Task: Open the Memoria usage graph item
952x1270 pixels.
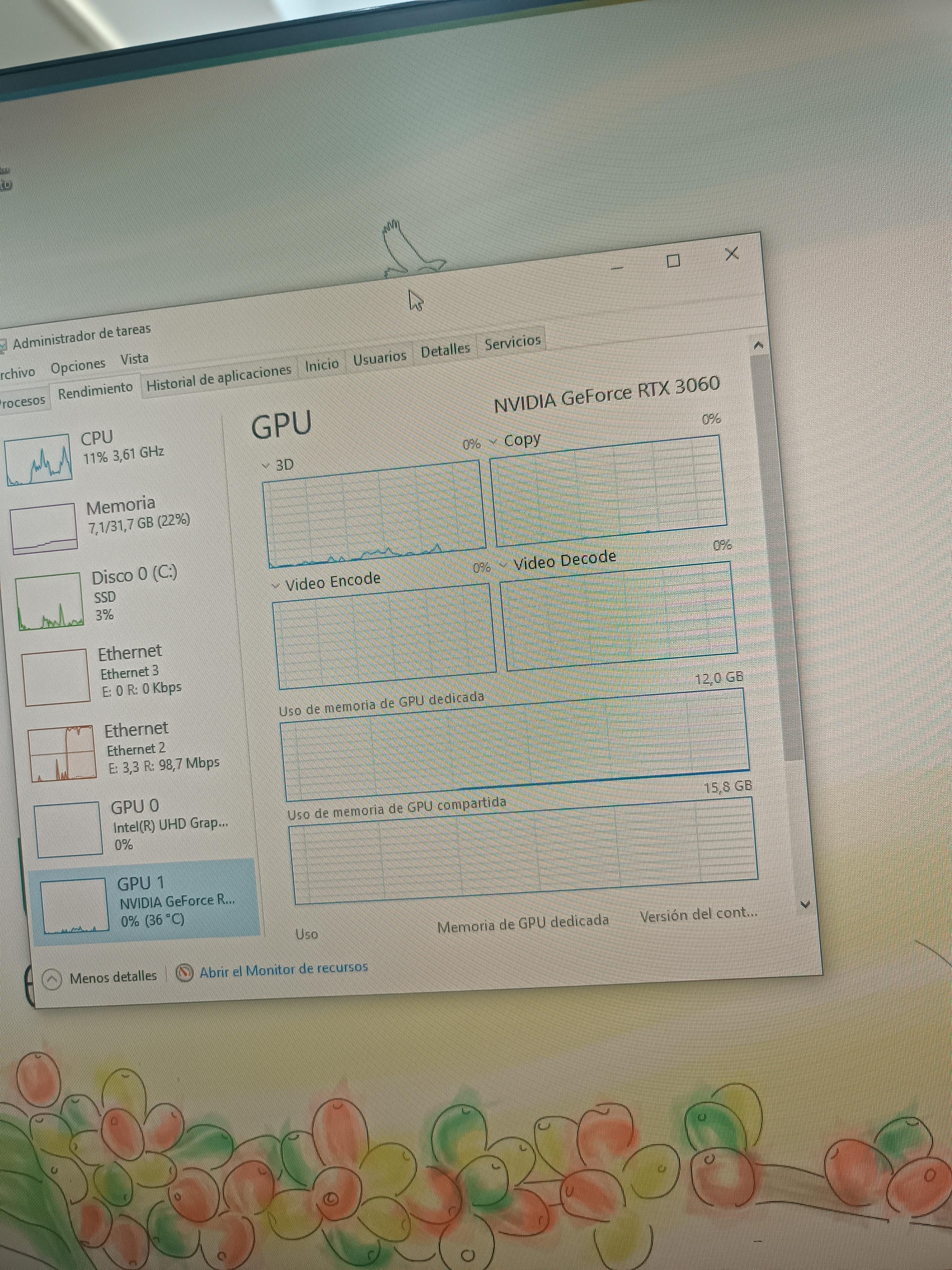Action: (x=43, y=528)
